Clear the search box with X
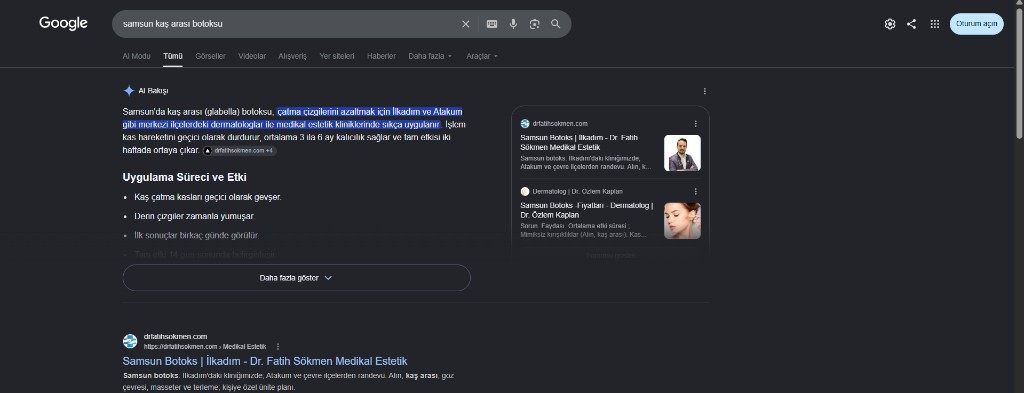This screenshot has width=1024, height=393. 466,24
